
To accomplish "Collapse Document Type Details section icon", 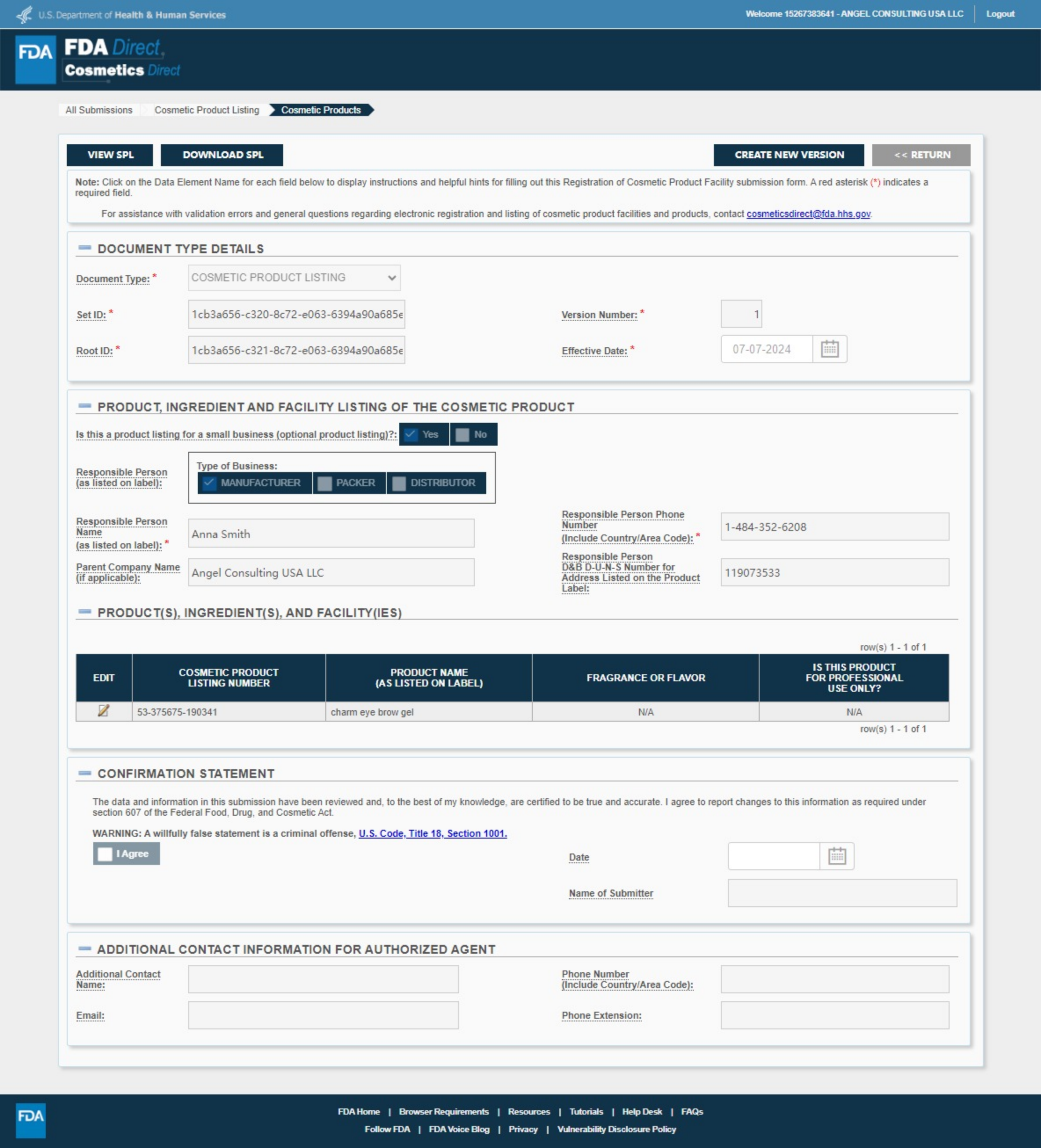I will pos(85,248).
